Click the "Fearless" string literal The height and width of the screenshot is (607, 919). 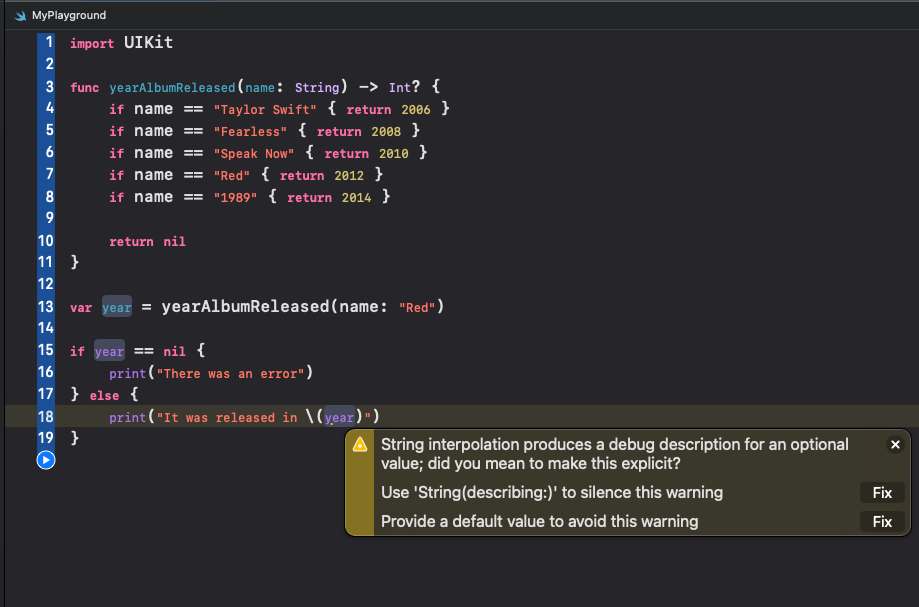(250, 132)
